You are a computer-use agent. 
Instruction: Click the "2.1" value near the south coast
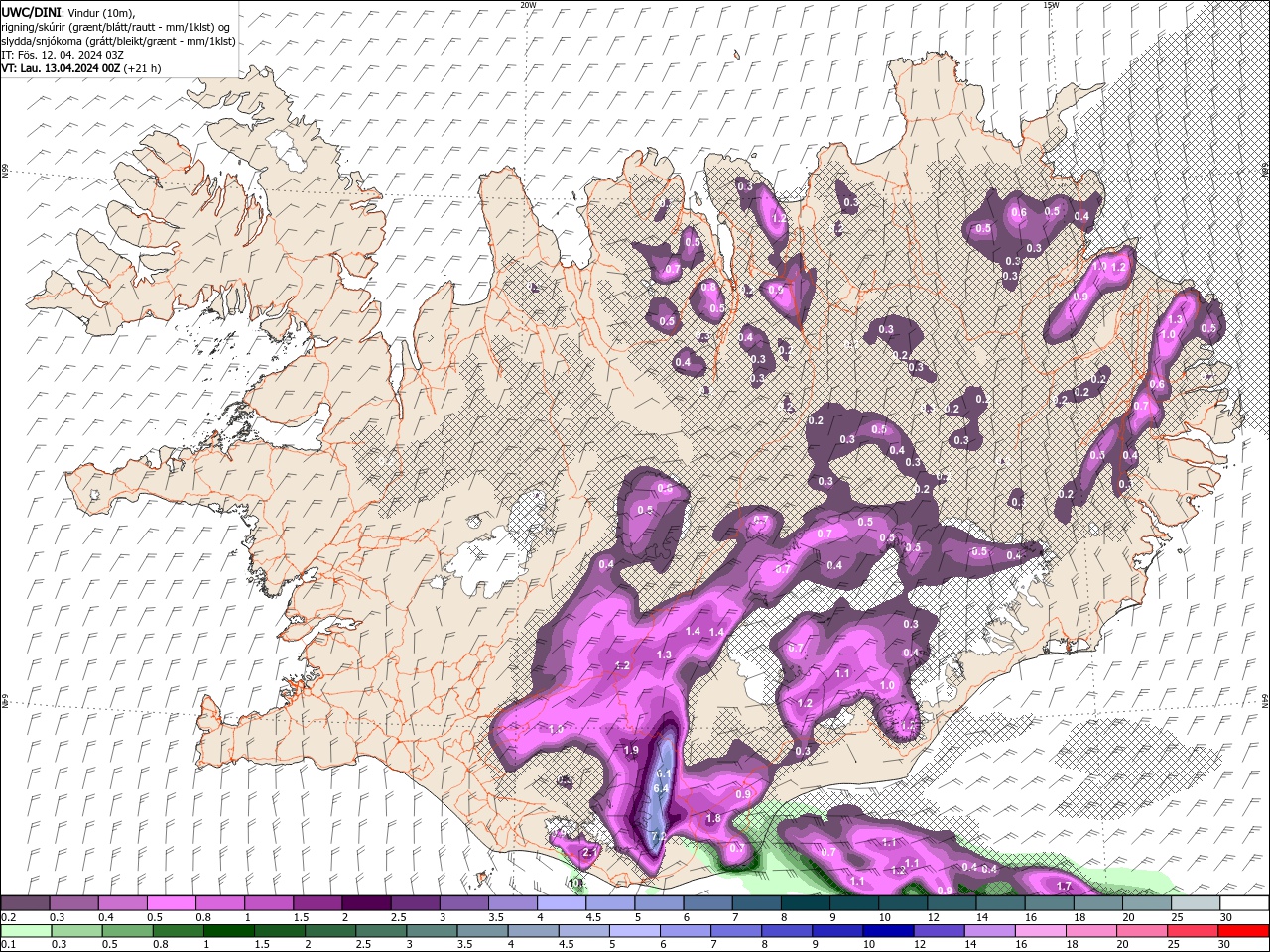click(588, 852)
